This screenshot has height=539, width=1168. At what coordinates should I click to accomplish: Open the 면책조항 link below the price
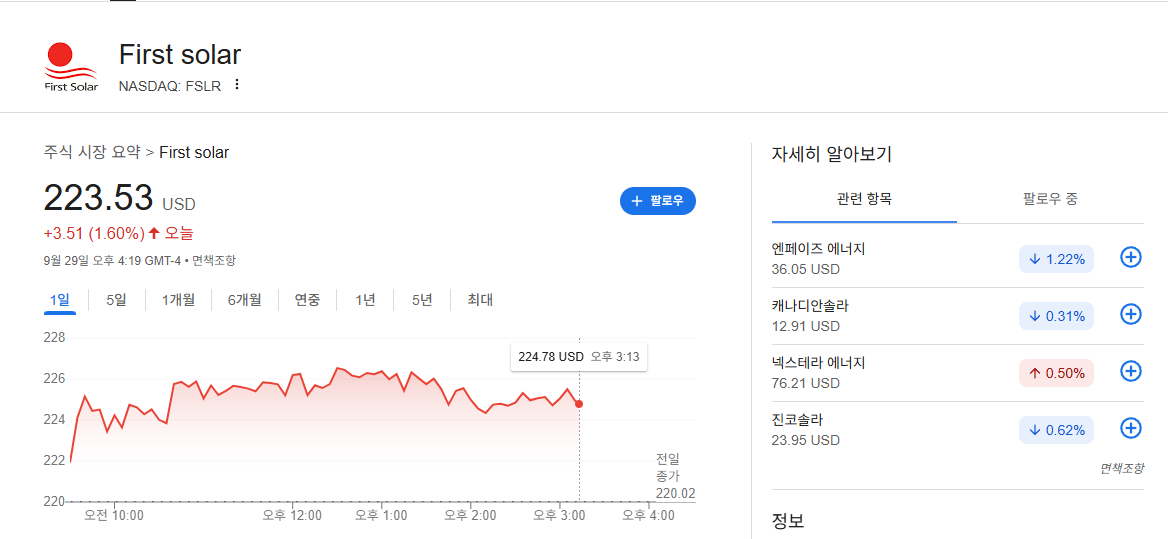[x=215, y=261]
